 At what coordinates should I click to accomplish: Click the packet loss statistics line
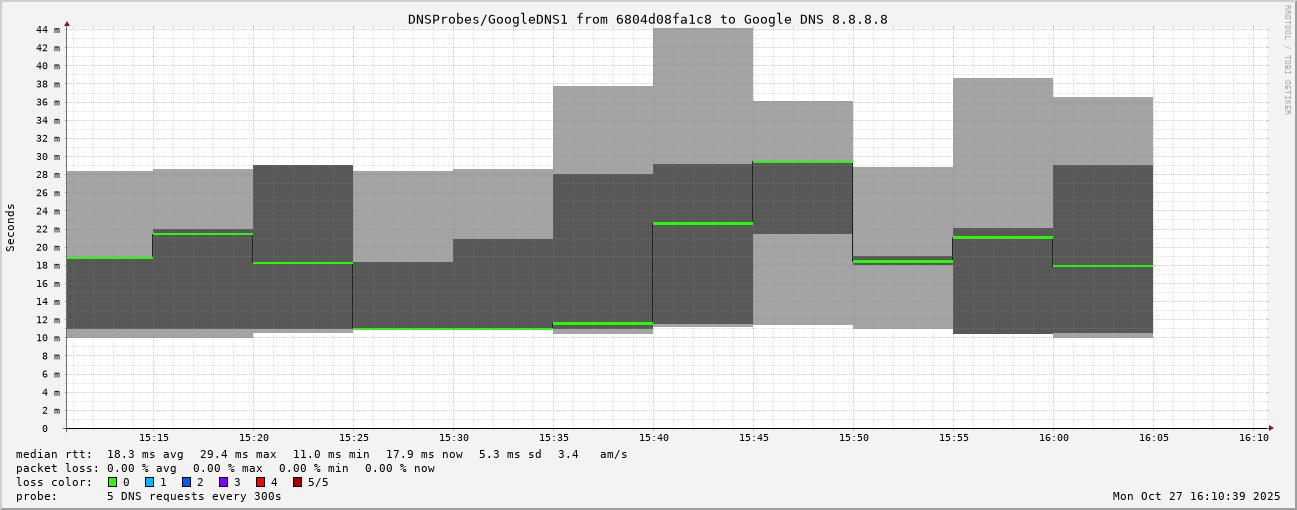tap(225, 468)
